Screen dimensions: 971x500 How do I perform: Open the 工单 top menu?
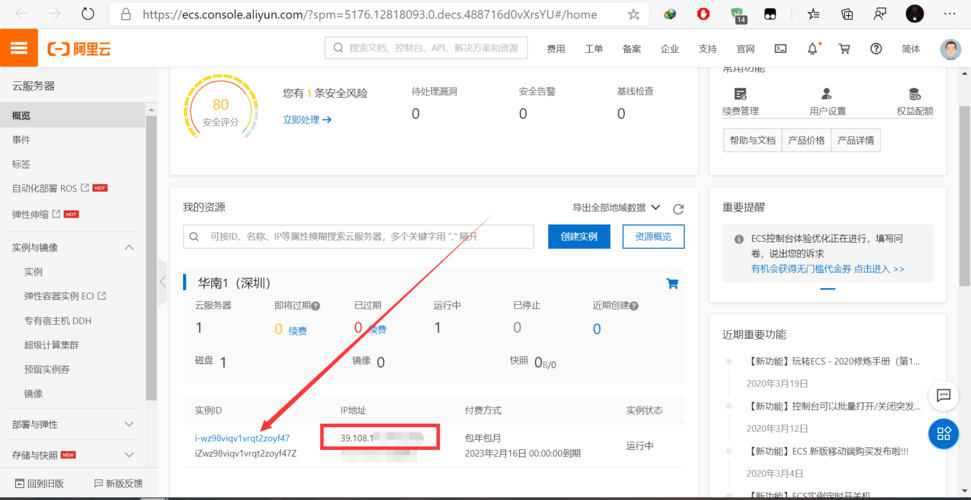[x=594, y=49]
